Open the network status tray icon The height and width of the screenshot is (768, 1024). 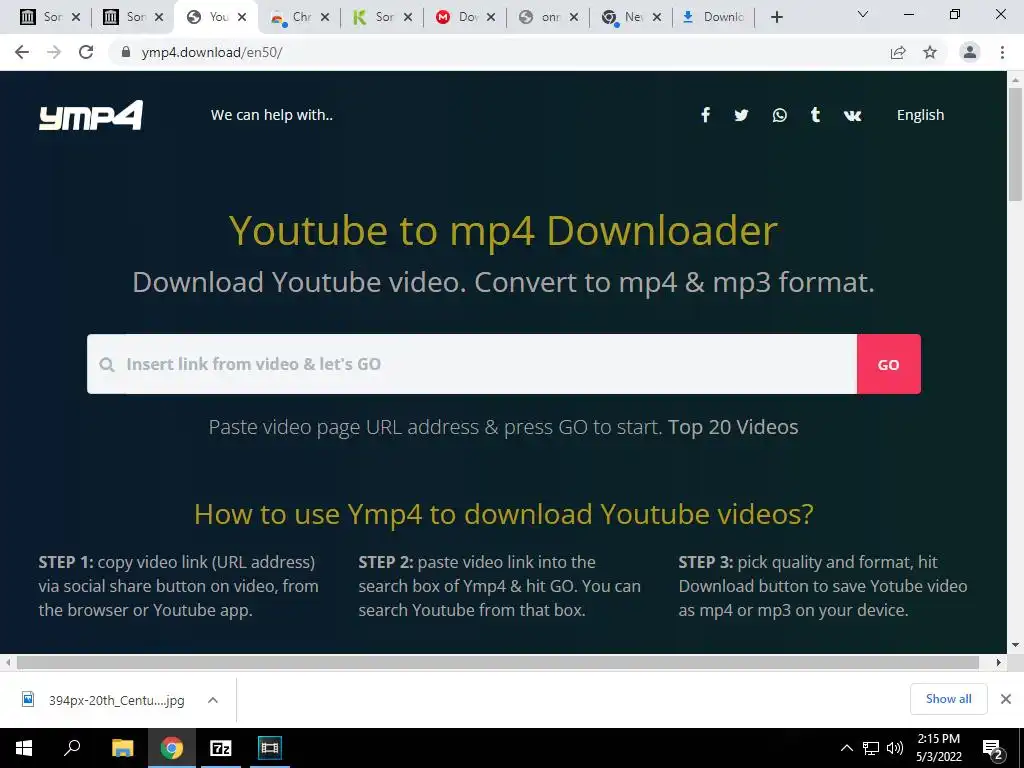(871, 748)
